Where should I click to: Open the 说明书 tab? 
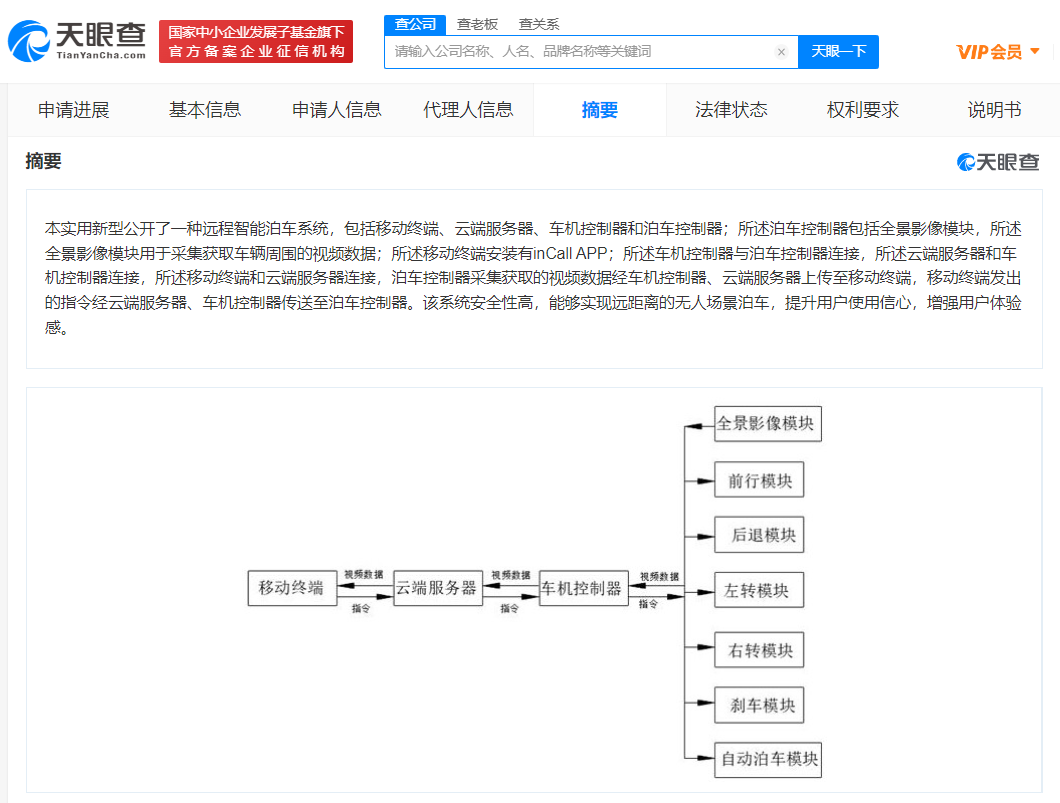click(994, 110)
